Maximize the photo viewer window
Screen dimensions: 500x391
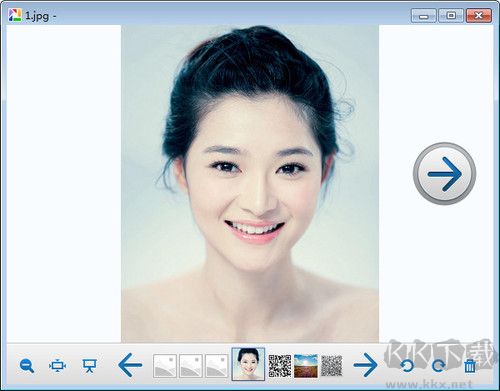tap(451, 16)
